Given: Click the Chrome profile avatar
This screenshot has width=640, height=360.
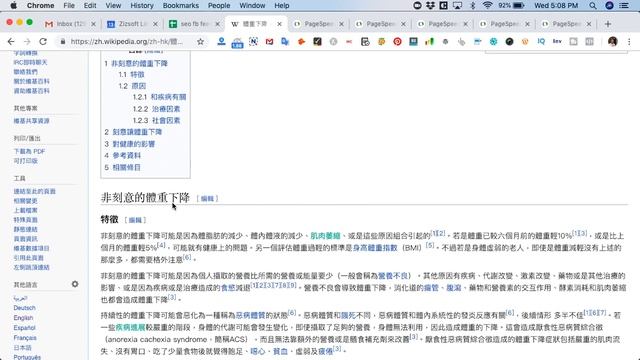Looking at the screenshot, I should (x=612, y=42).
